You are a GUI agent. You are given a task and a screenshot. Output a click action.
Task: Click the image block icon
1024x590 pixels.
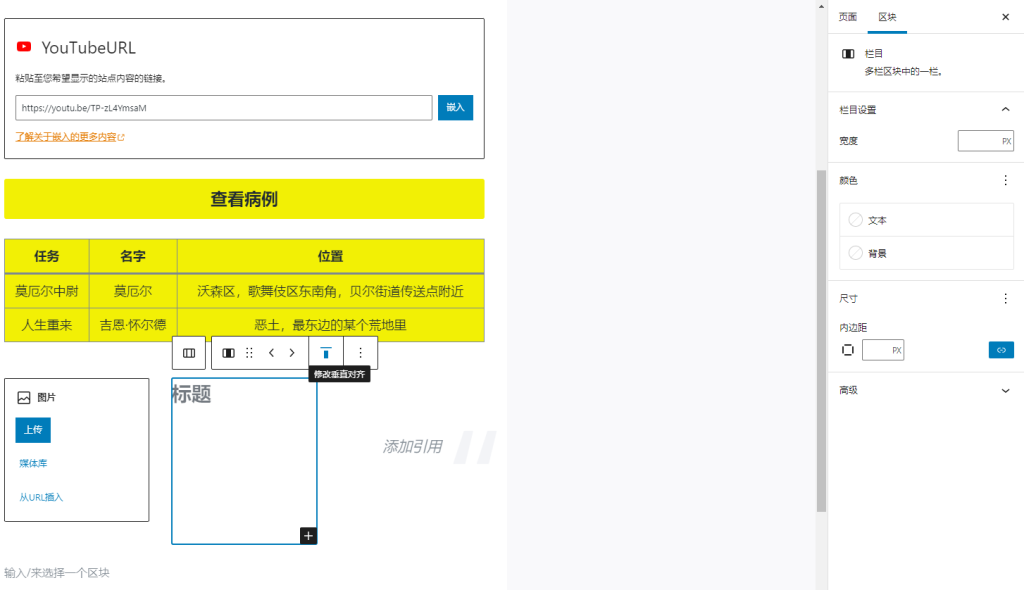[24, 397]
